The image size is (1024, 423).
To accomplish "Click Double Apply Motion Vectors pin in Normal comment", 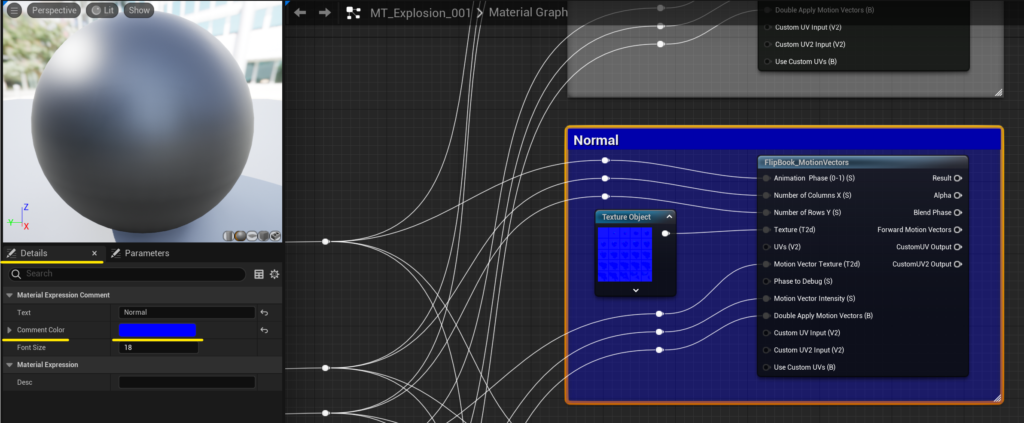I will [x=766, y=315].
